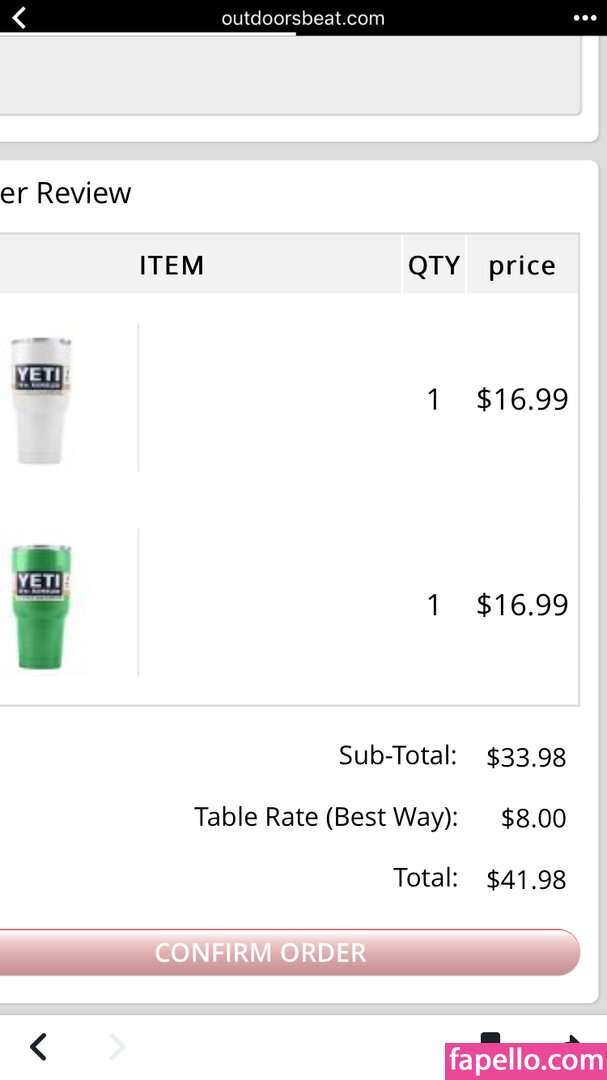Viewport: 607px width, 1080px height.
Task: Click the Table Rate (Best Way) label
Action: point(326,817)
